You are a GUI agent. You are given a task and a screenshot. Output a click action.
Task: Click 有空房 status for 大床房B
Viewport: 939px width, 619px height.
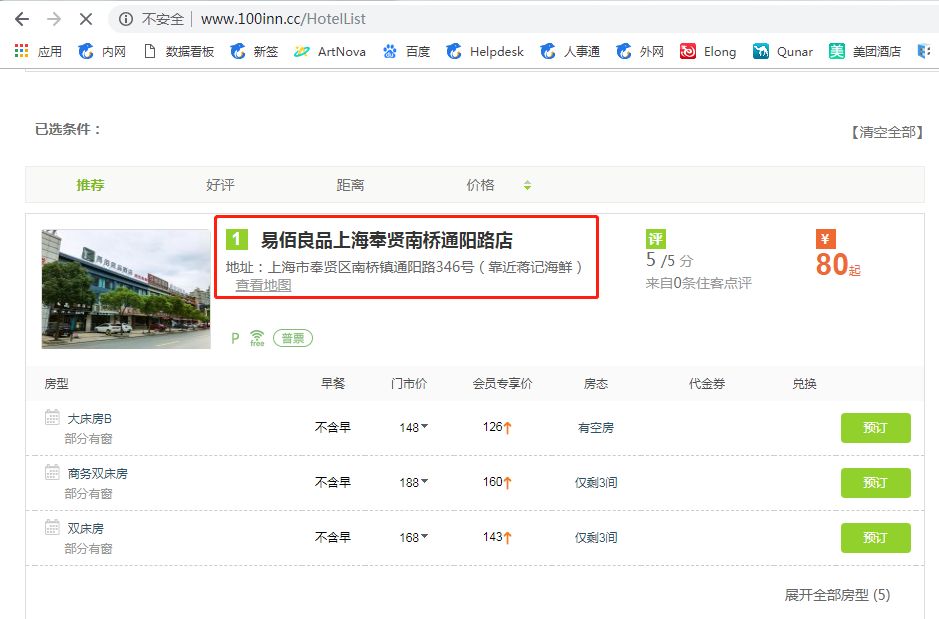[596, 427]
